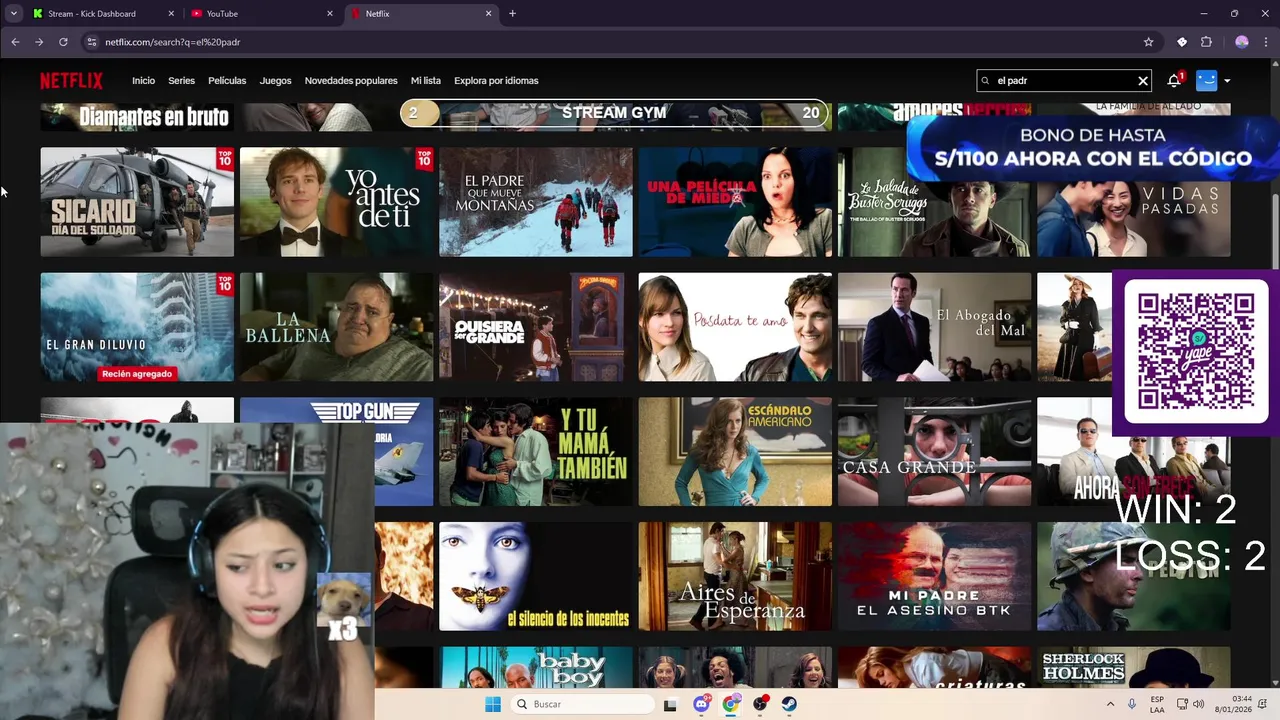
Task: Open Steam from the taskbar
Action: [789, 704]
